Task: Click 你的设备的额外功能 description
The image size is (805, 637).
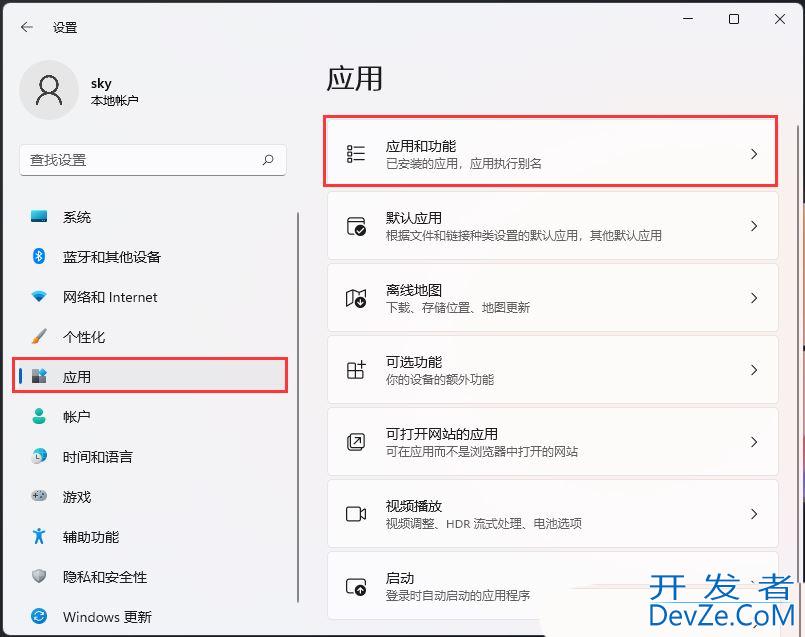Action: [439, 379]
